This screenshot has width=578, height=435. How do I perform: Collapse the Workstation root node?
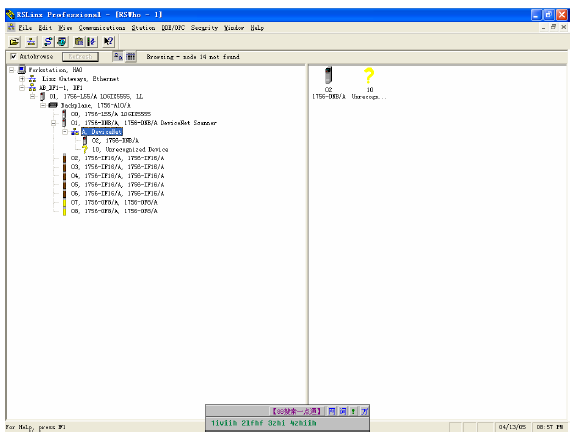tap(12, 70)
